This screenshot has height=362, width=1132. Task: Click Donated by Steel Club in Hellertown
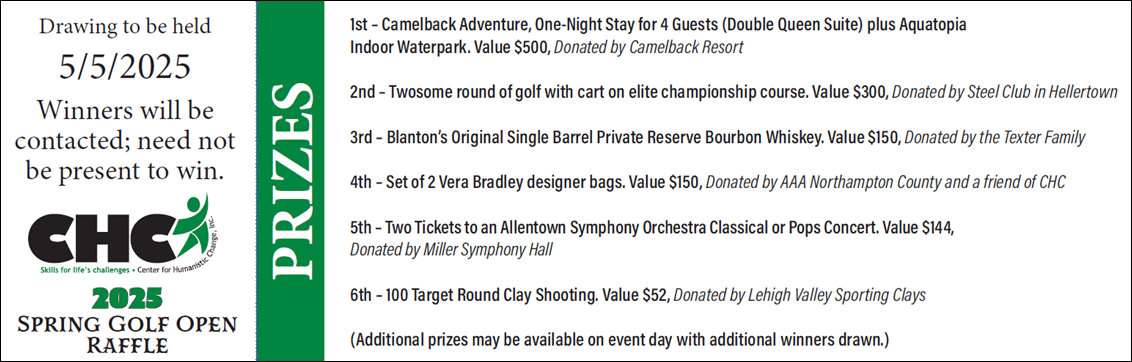(x=1007, y=93)
